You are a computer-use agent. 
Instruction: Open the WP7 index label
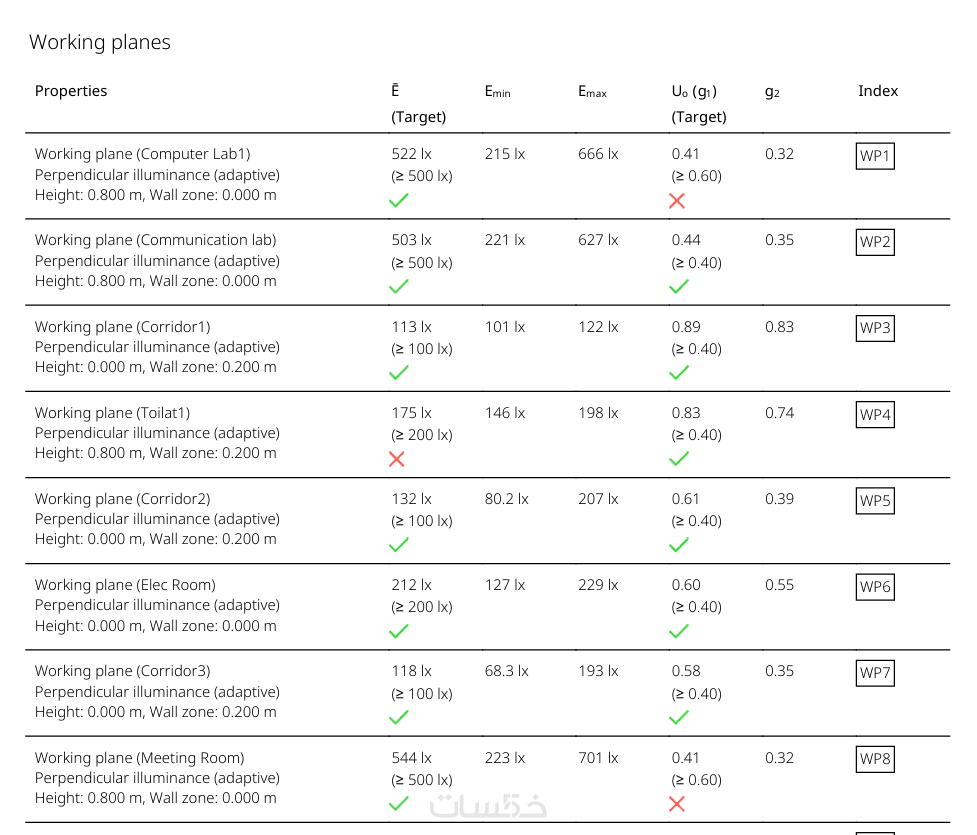coord(874,673)
